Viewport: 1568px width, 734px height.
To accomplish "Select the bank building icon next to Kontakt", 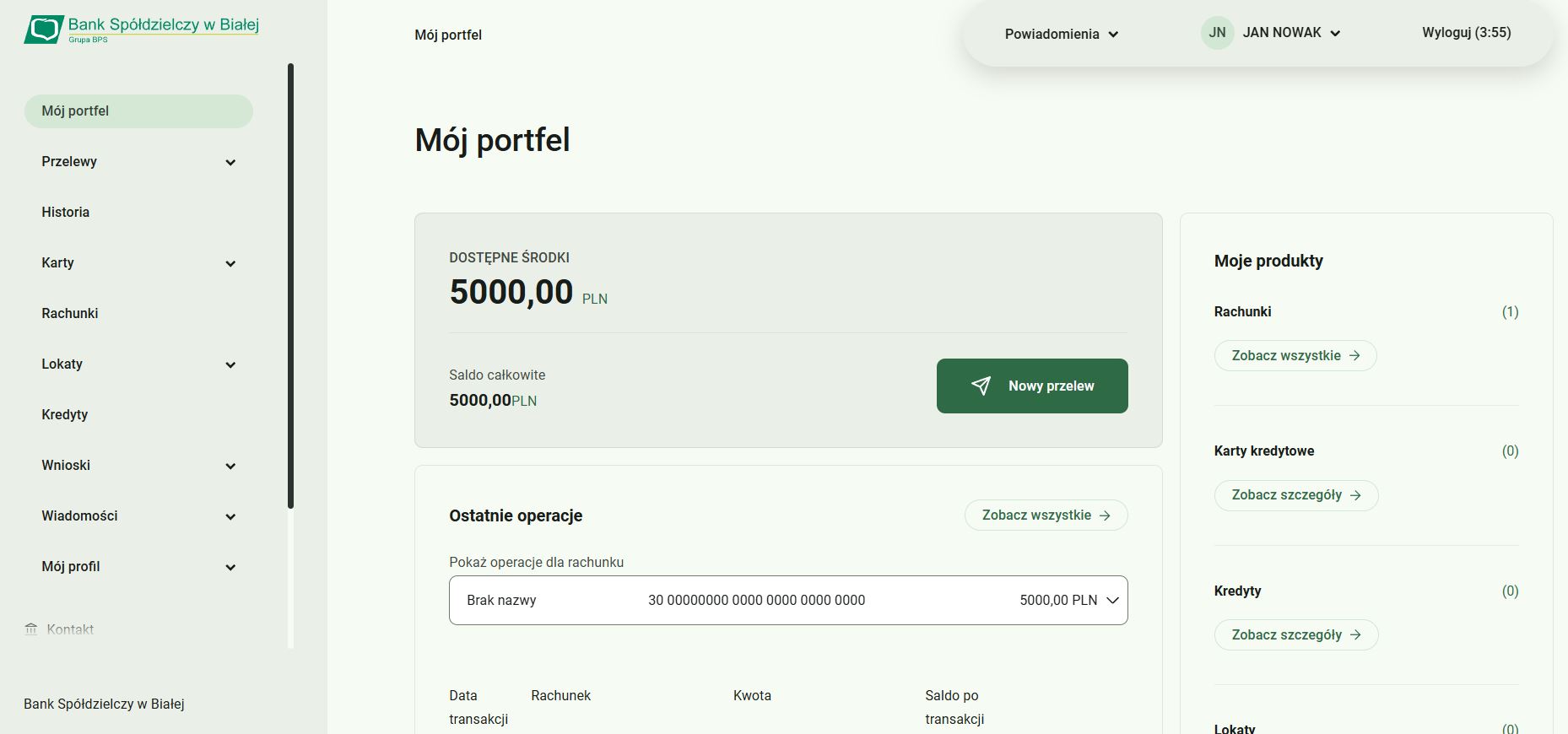I will tap(30, 629).
